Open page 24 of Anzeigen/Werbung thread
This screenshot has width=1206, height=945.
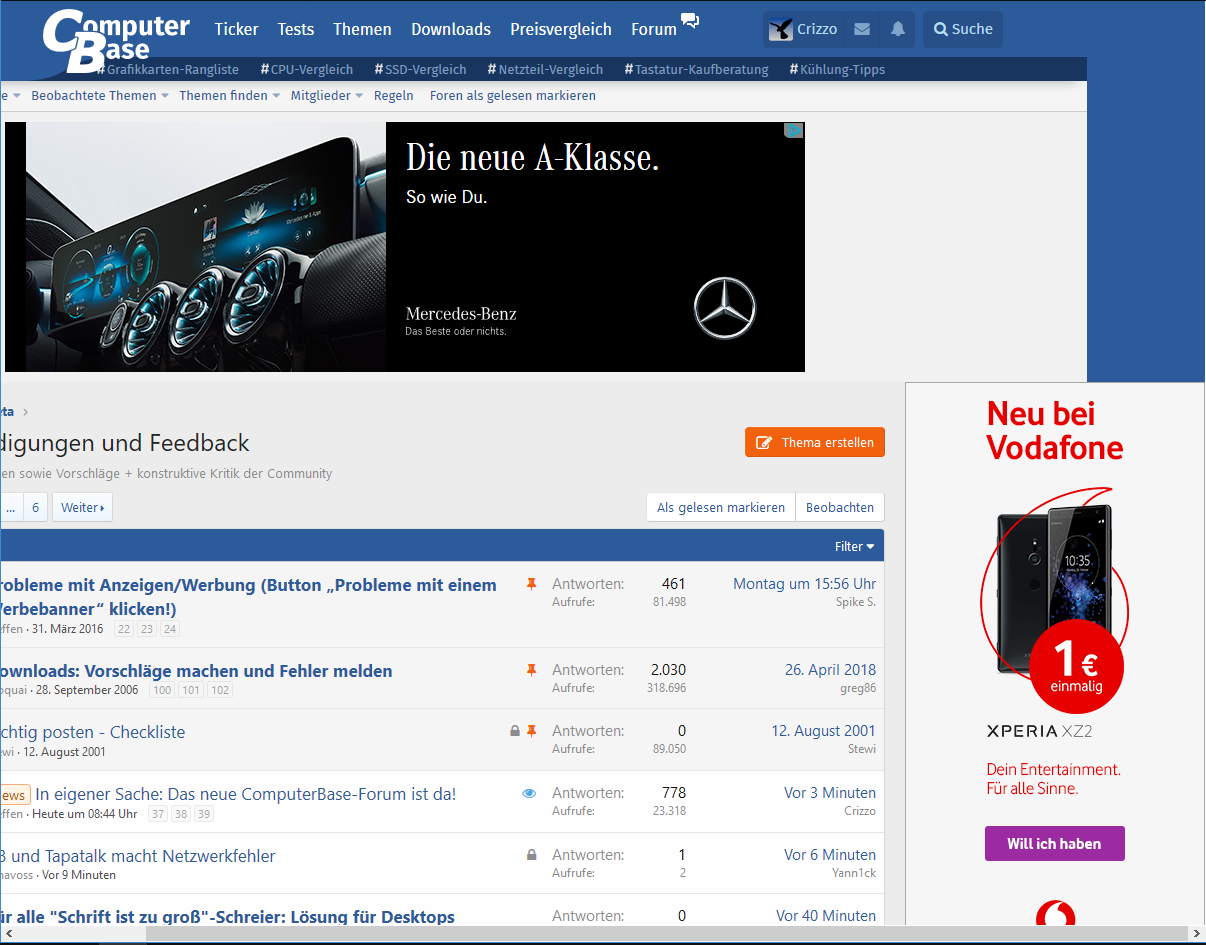point(170,629)
